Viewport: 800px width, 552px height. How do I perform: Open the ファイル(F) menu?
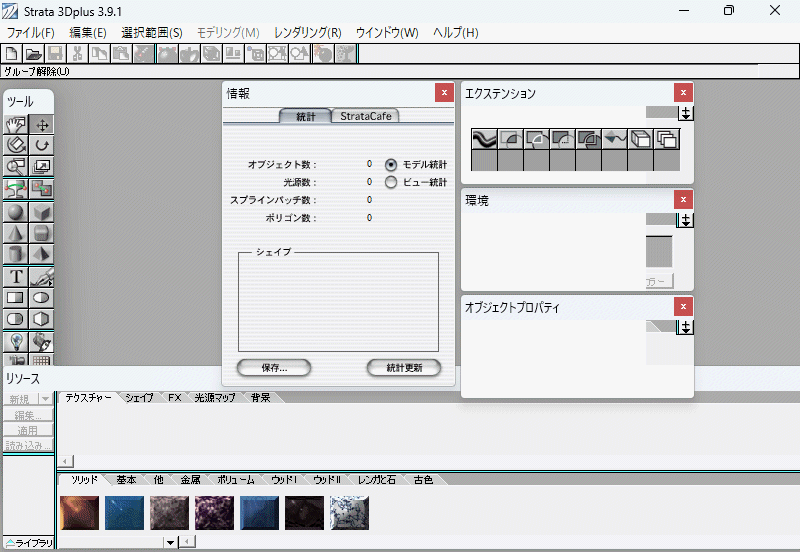31,33
